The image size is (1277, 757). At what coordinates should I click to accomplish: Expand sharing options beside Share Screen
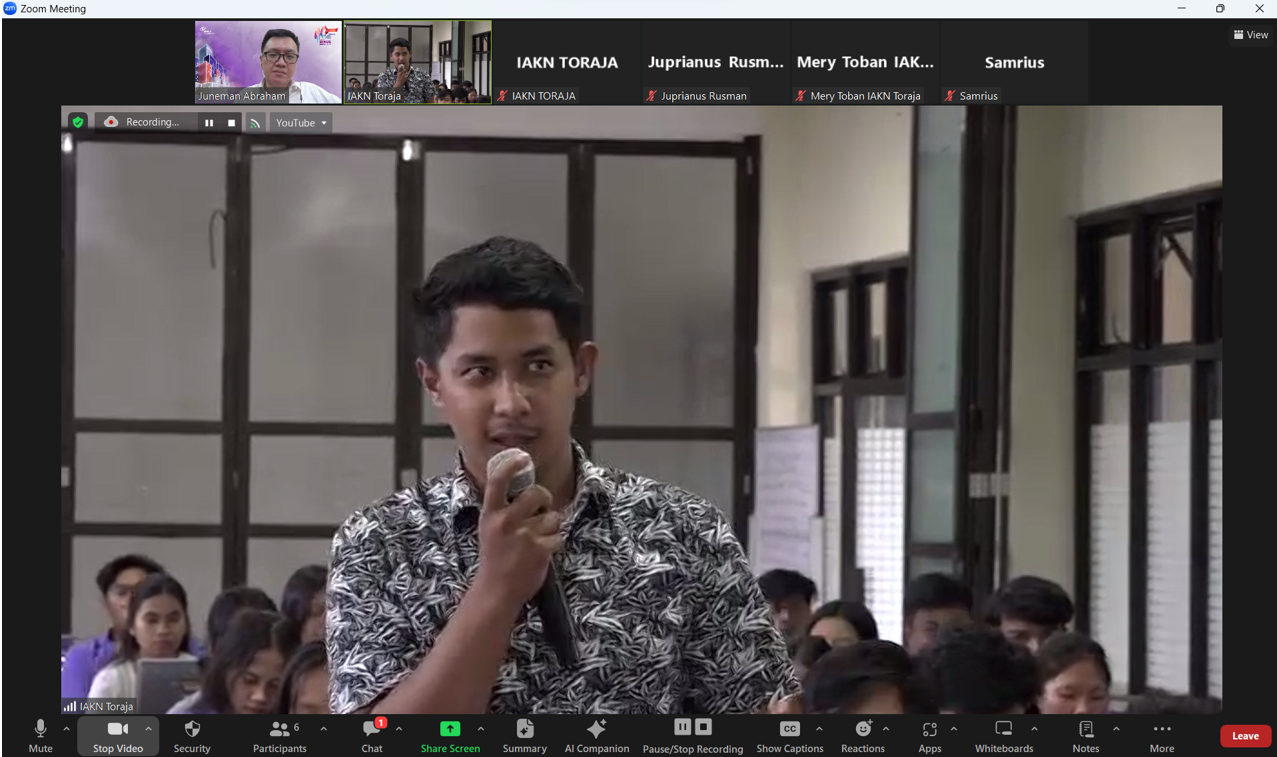(480, 729)
